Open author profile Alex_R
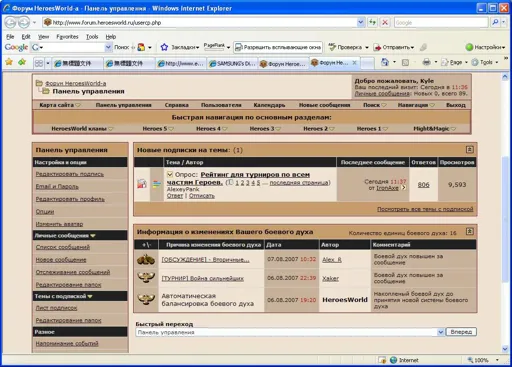Image resolution: width=512 pixels, height=367 pixels. pos(332,259)
